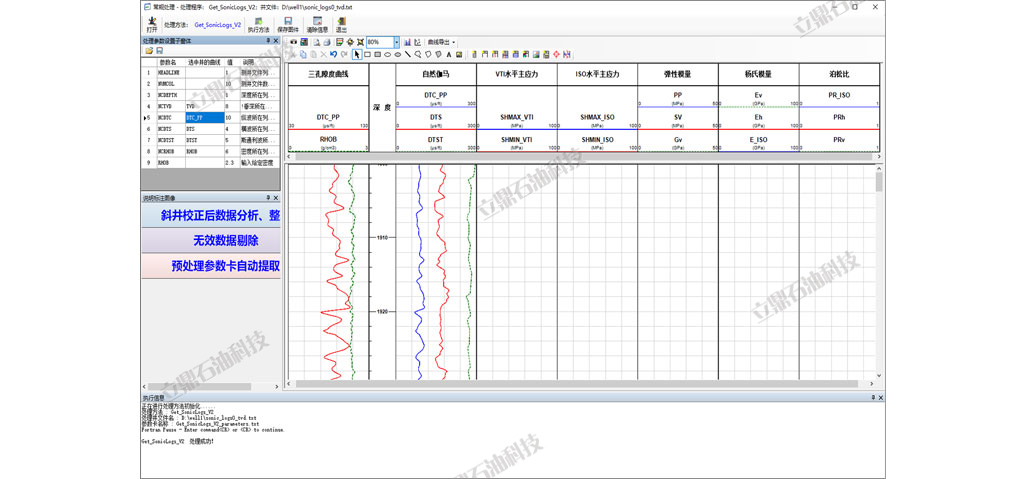Select the DTST curve cell in row 7
Screen dimensions: 1024x479
tap(204, 140)
